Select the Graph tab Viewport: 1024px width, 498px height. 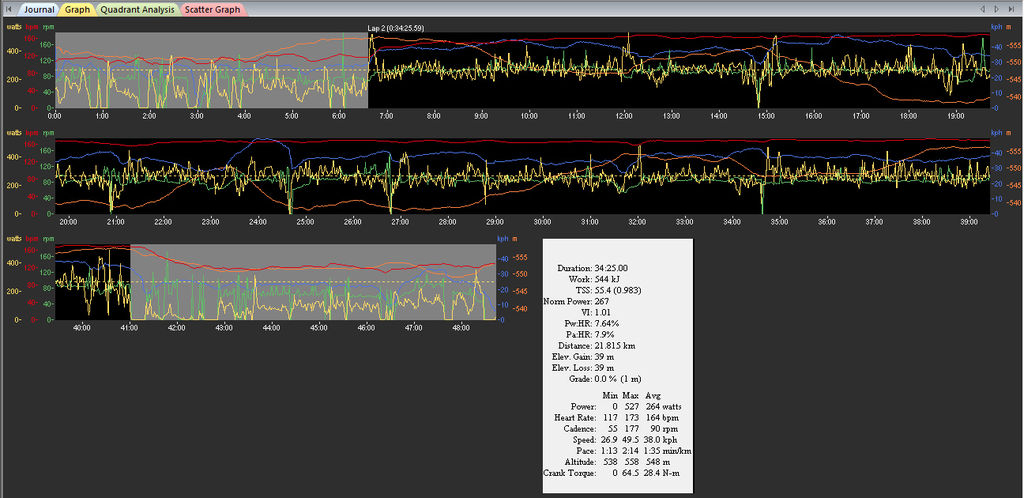(x=77, y=9)
